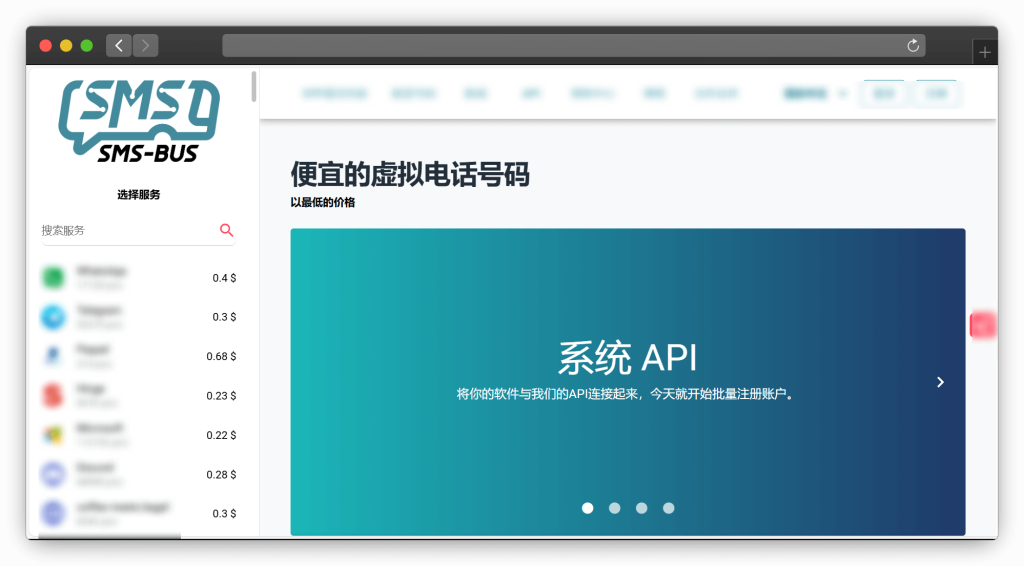This screenshot has height=566, width=1024.
Task: Select the green WhatsApp service icon
Action: click(x=52, y=277)
